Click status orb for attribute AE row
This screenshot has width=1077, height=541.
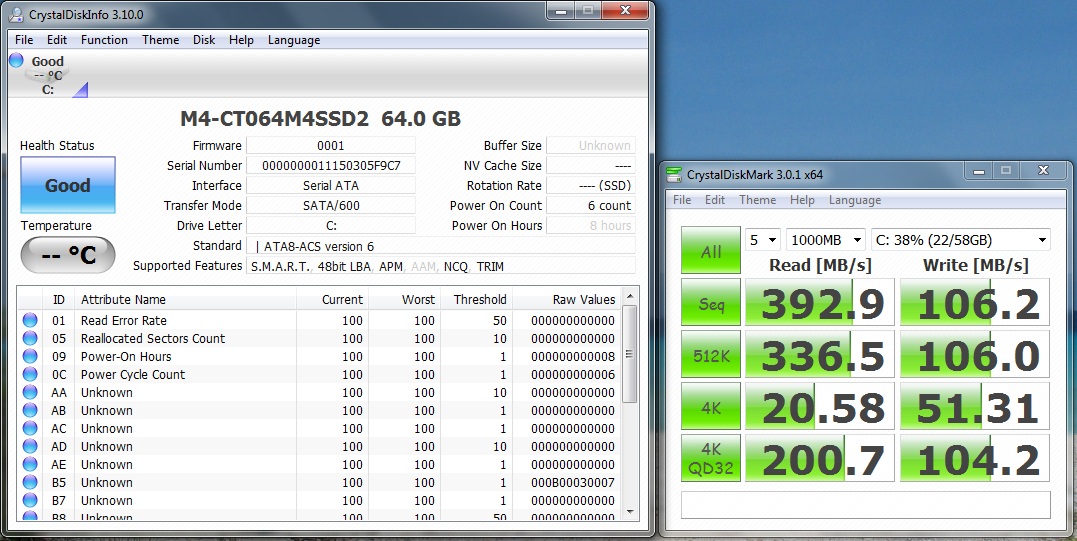(30, 465)
